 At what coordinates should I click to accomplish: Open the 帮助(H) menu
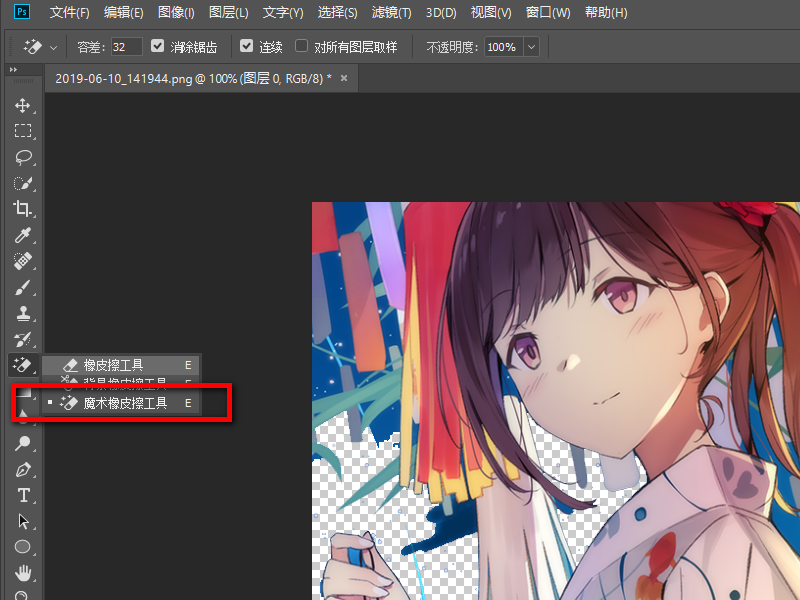[x=606, y=12]
